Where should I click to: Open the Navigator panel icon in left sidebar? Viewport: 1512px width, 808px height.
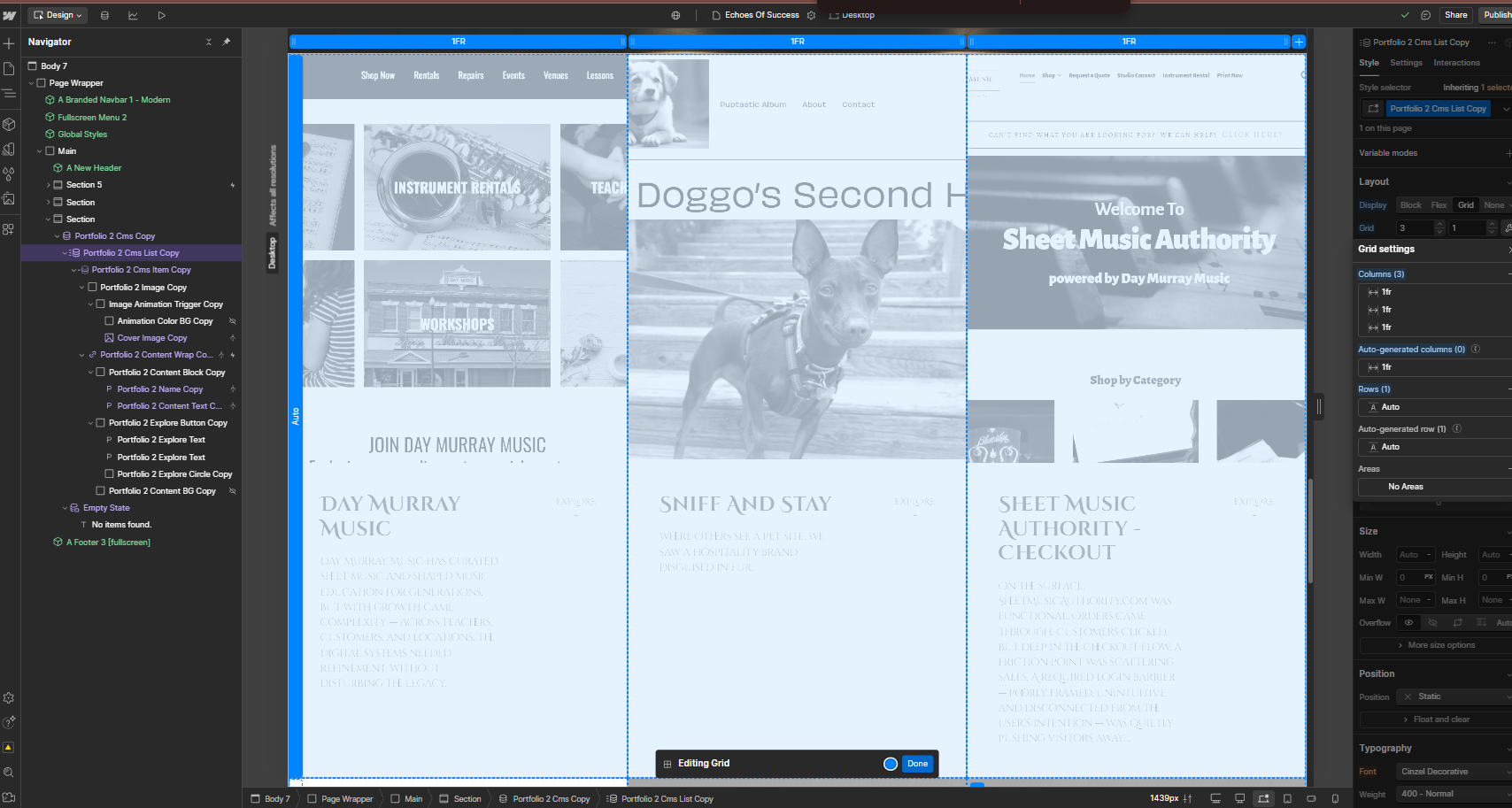point(9,93)
